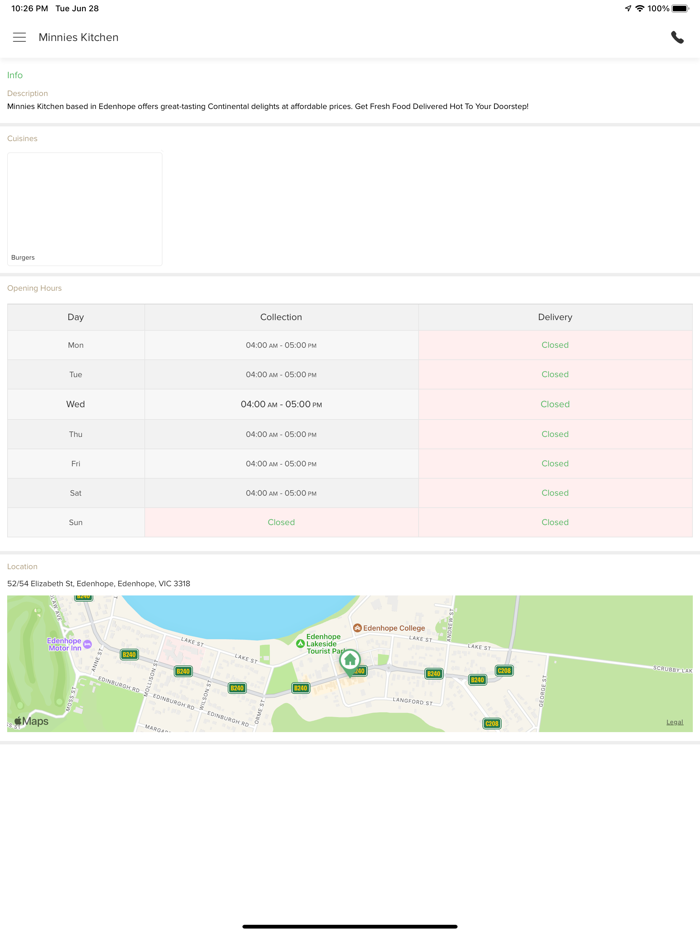Open the hamburger menu
700x934 pixels.
click(x=19, y=37)
